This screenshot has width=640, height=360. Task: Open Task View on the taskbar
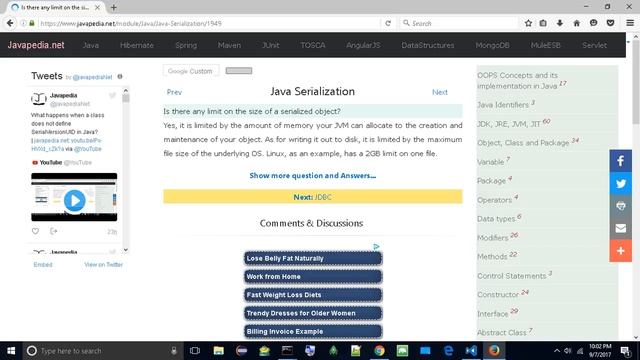pyautogui.click(x=195, y=351)
